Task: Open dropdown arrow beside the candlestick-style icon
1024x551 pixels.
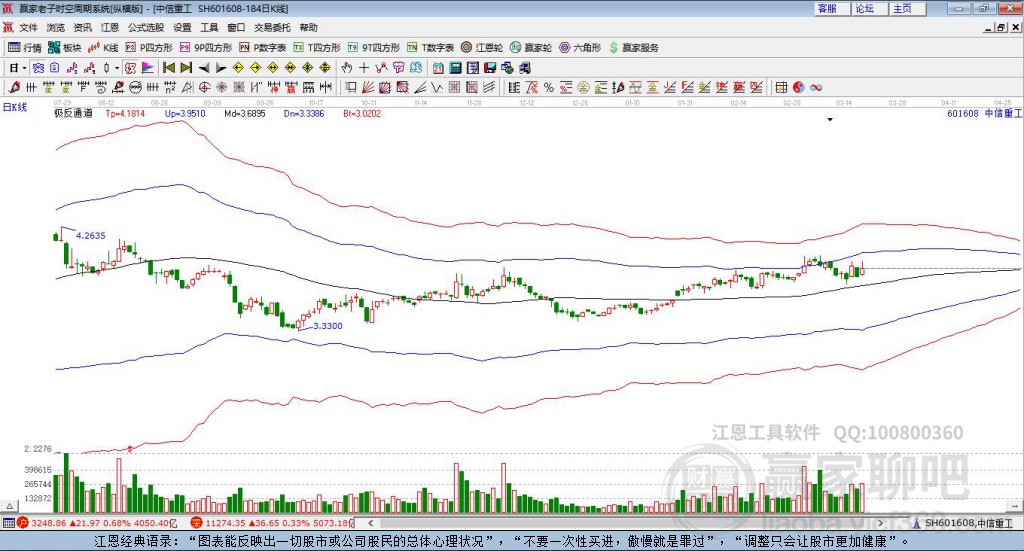Action: point(117,68)
